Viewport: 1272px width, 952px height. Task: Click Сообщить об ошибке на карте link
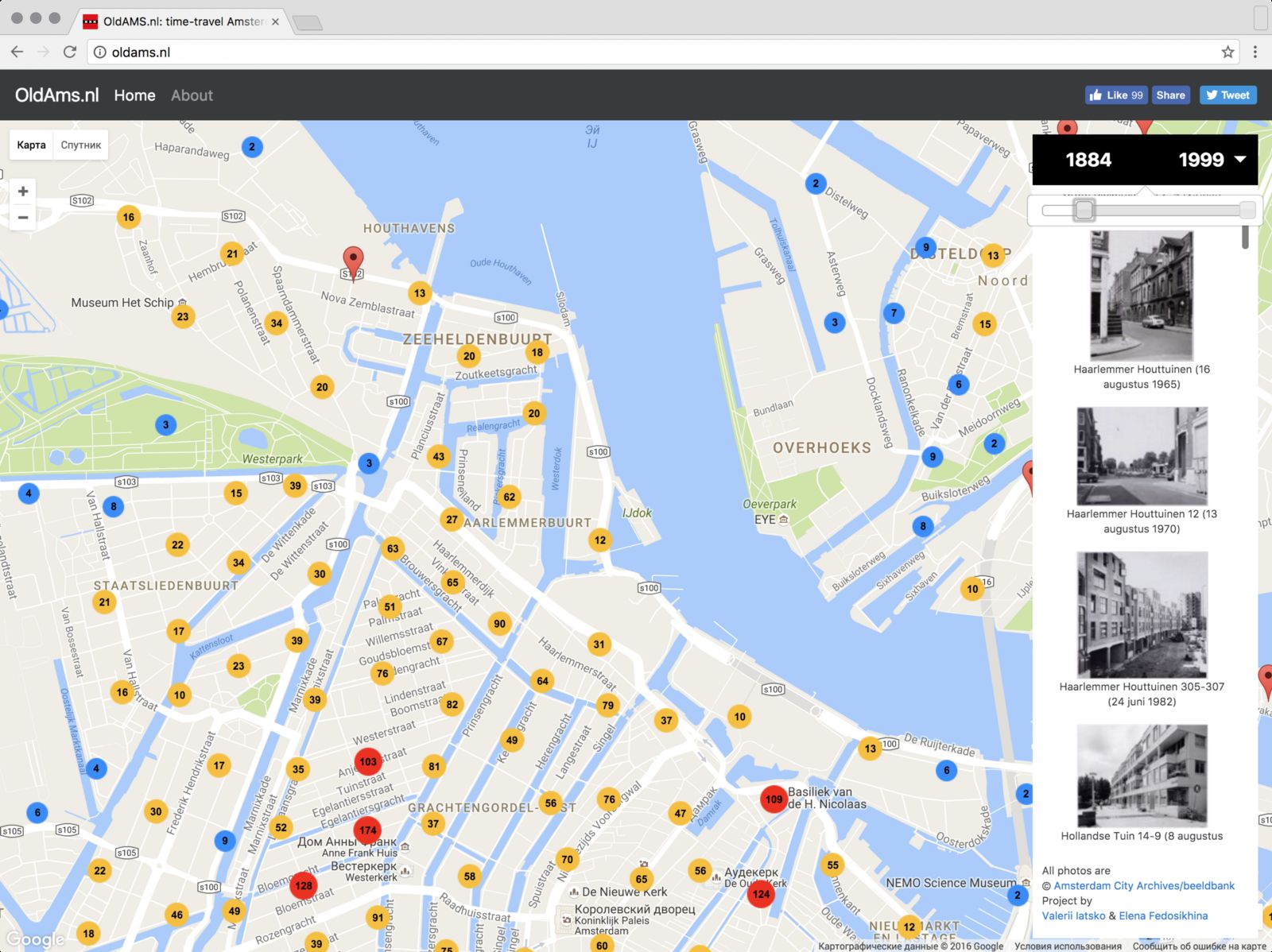coord(1199,946)
